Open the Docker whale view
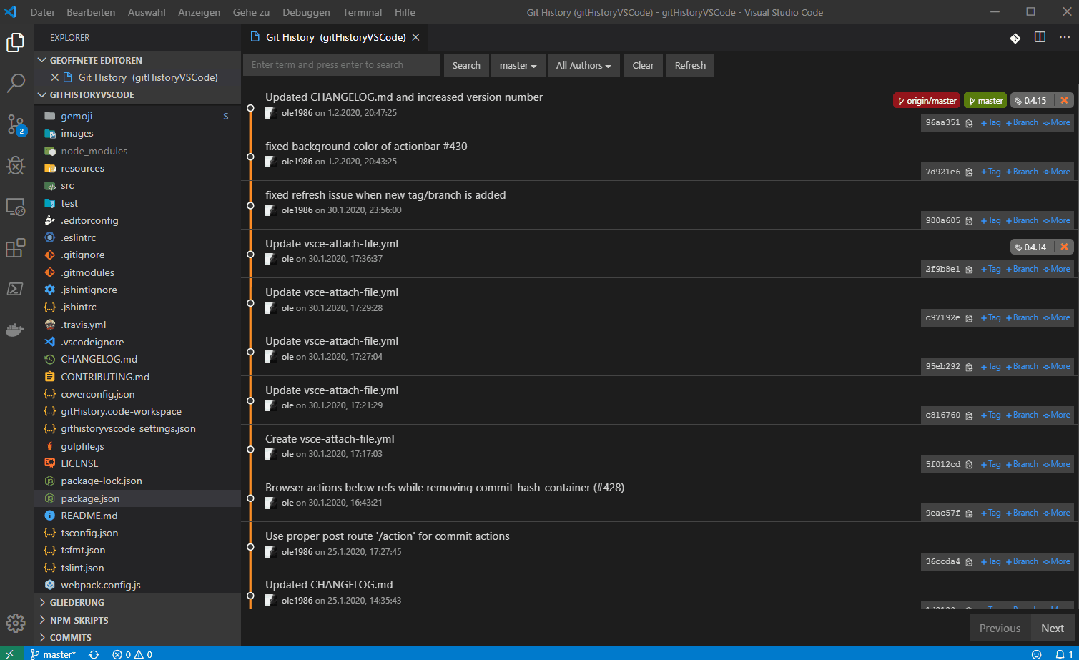This screenshot has width=1079, height=660. pyautogui.click(x=15, y=330)
